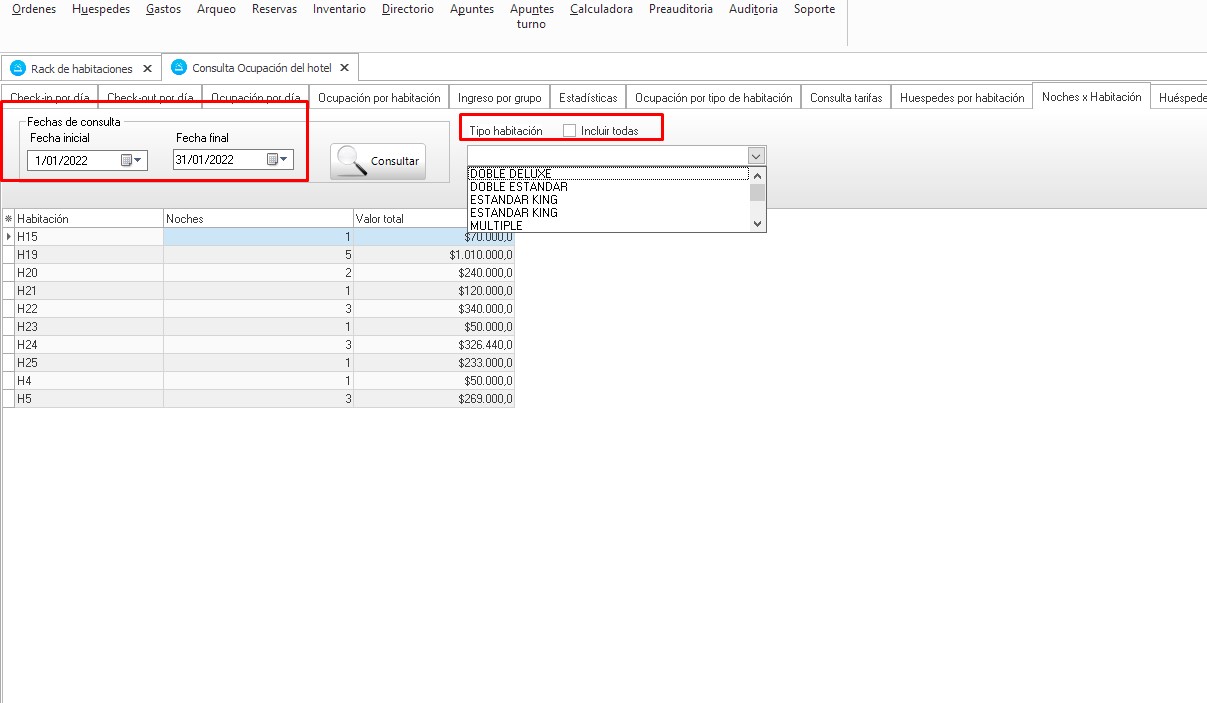Click the Consultar magnifier button
Viewport: 1207px width, 703px height.
pos(377,161)
